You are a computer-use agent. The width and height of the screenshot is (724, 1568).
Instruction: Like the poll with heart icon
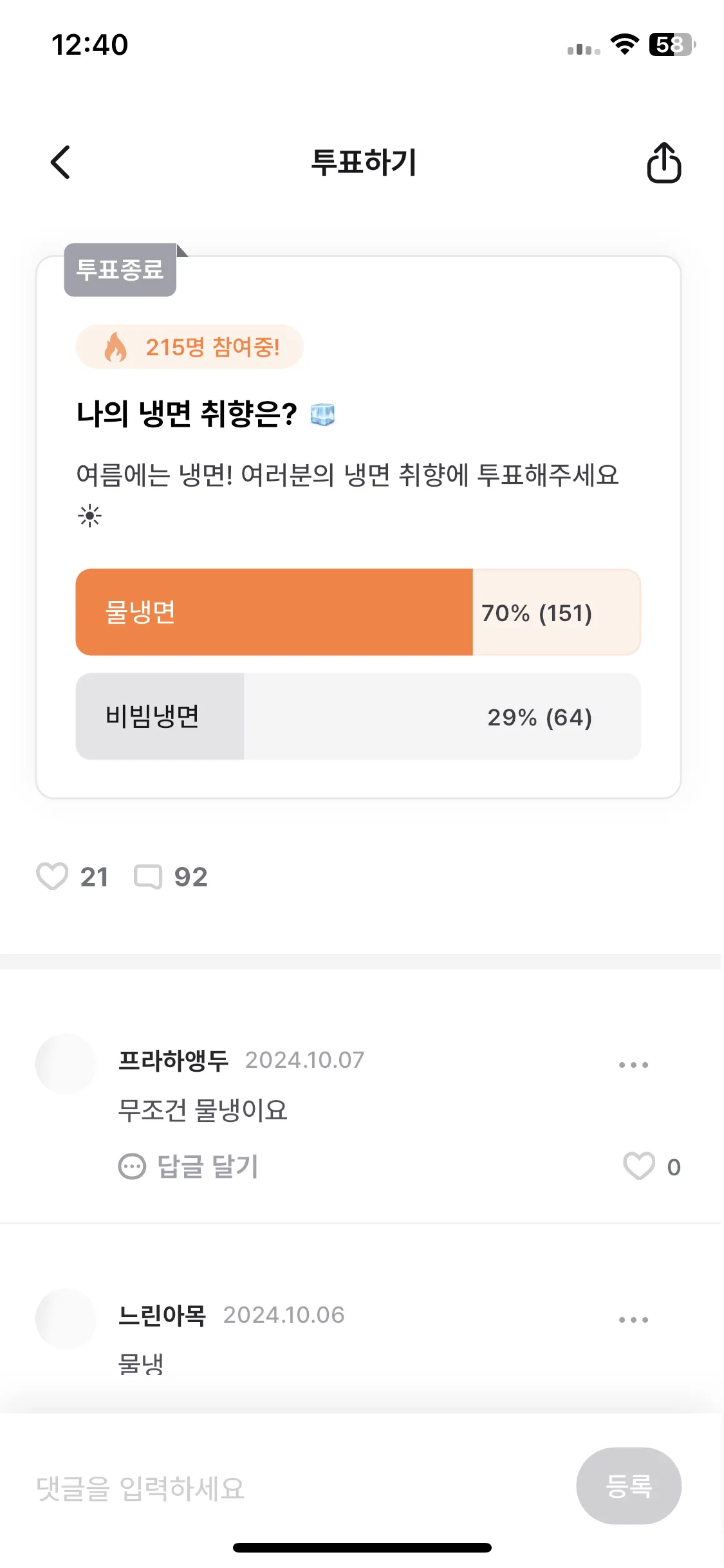(52, 876)
